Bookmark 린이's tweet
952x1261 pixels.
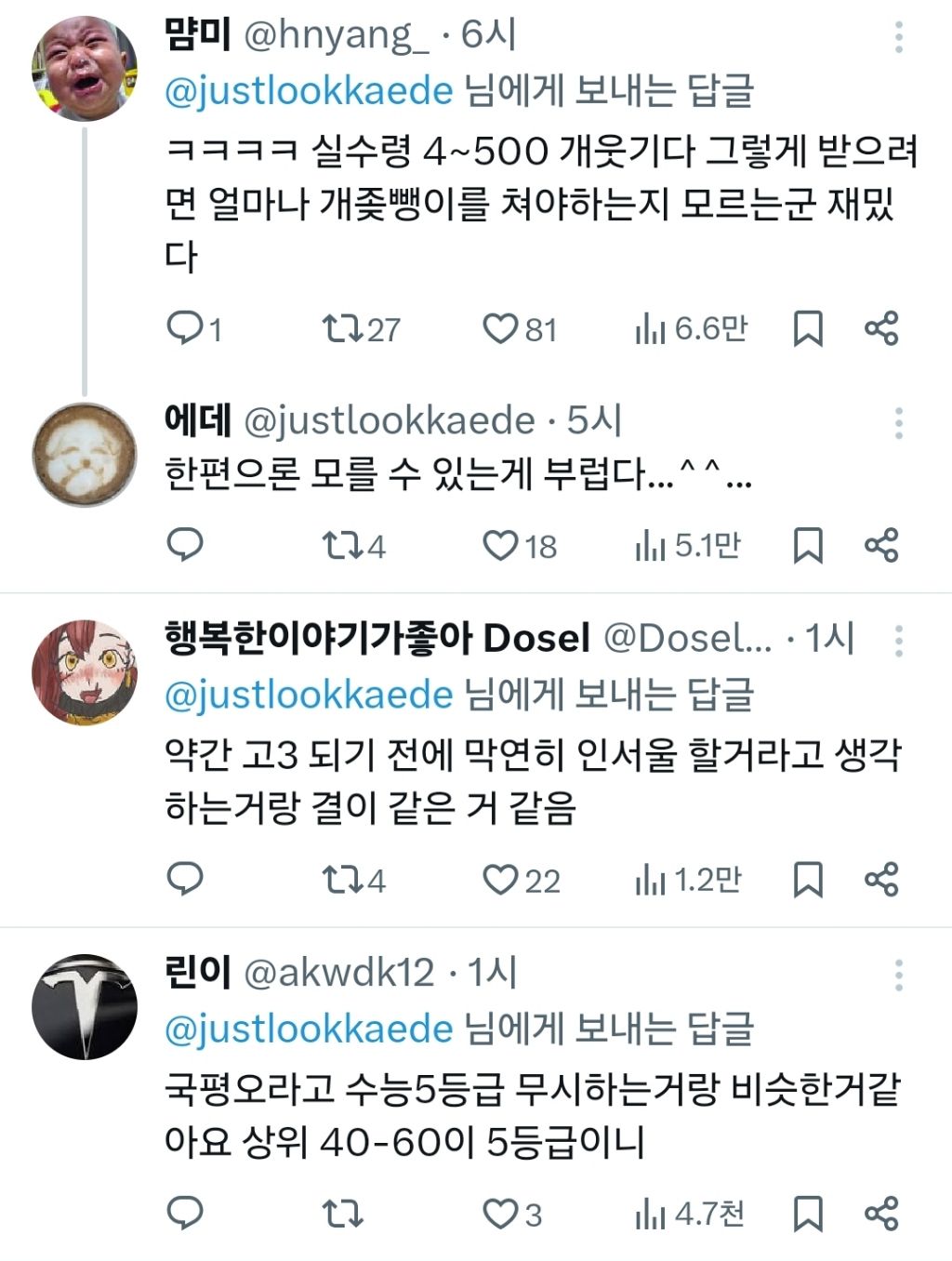(807, 1214)
